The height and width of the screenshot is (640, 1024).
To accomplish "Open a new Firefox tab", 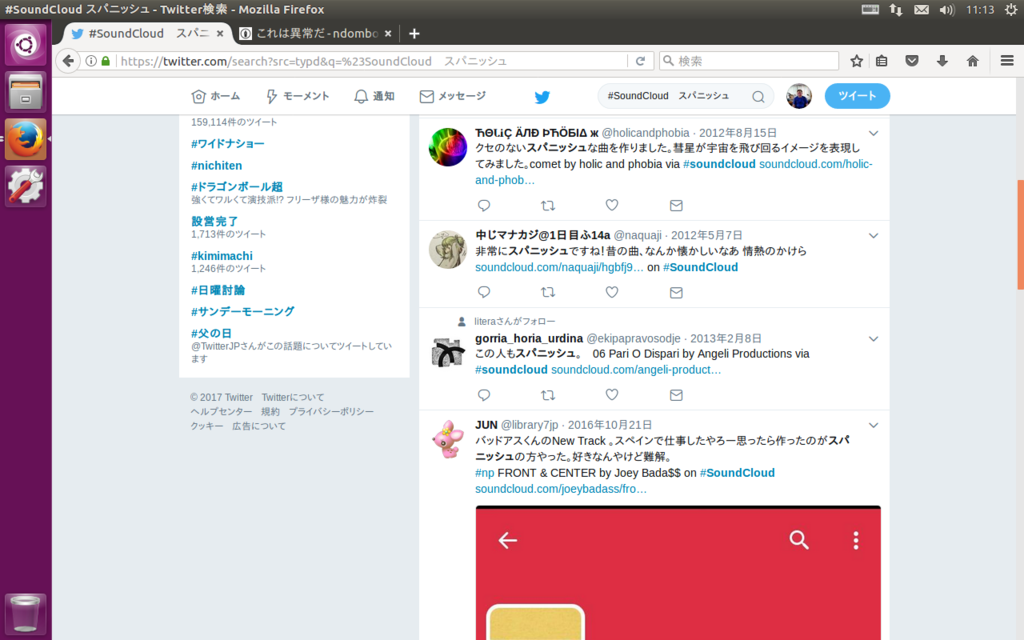I will (x=414, y=33).
